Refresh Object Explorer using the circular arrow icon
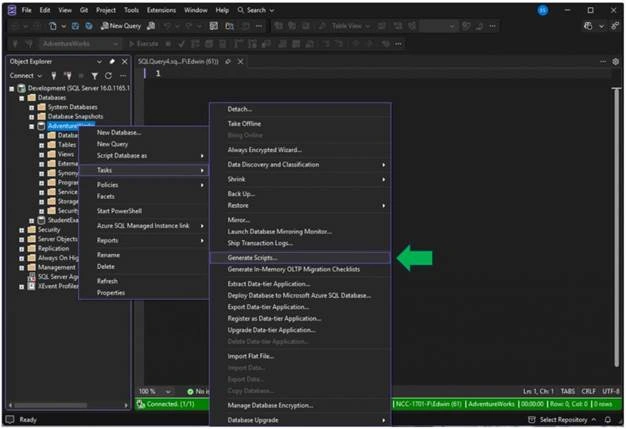The width and height of the screenshot is (626, 429). tap(108, 75)
